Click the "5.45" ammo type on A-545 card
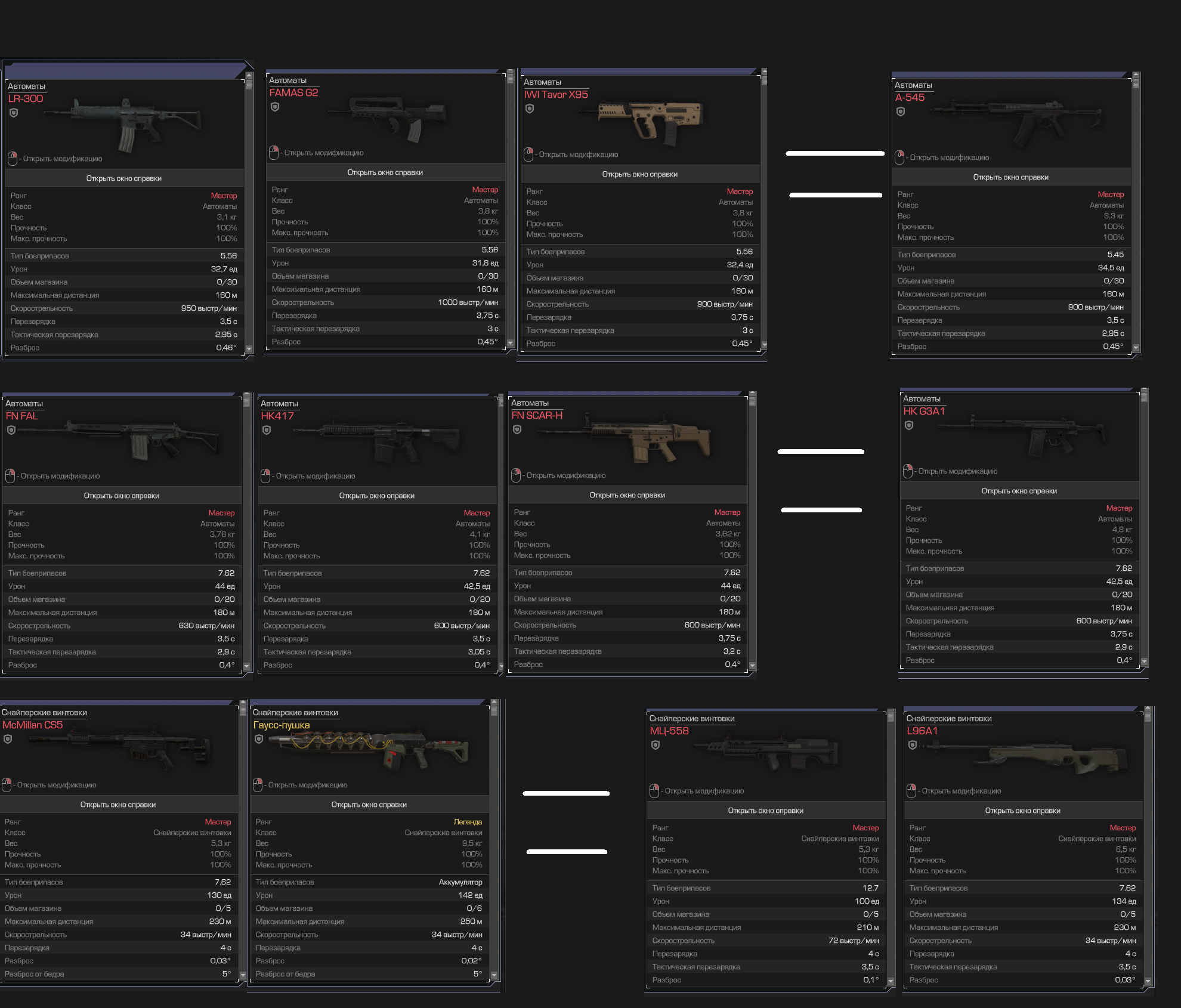This screenshot has height=1008, width=1181. 1115,255
